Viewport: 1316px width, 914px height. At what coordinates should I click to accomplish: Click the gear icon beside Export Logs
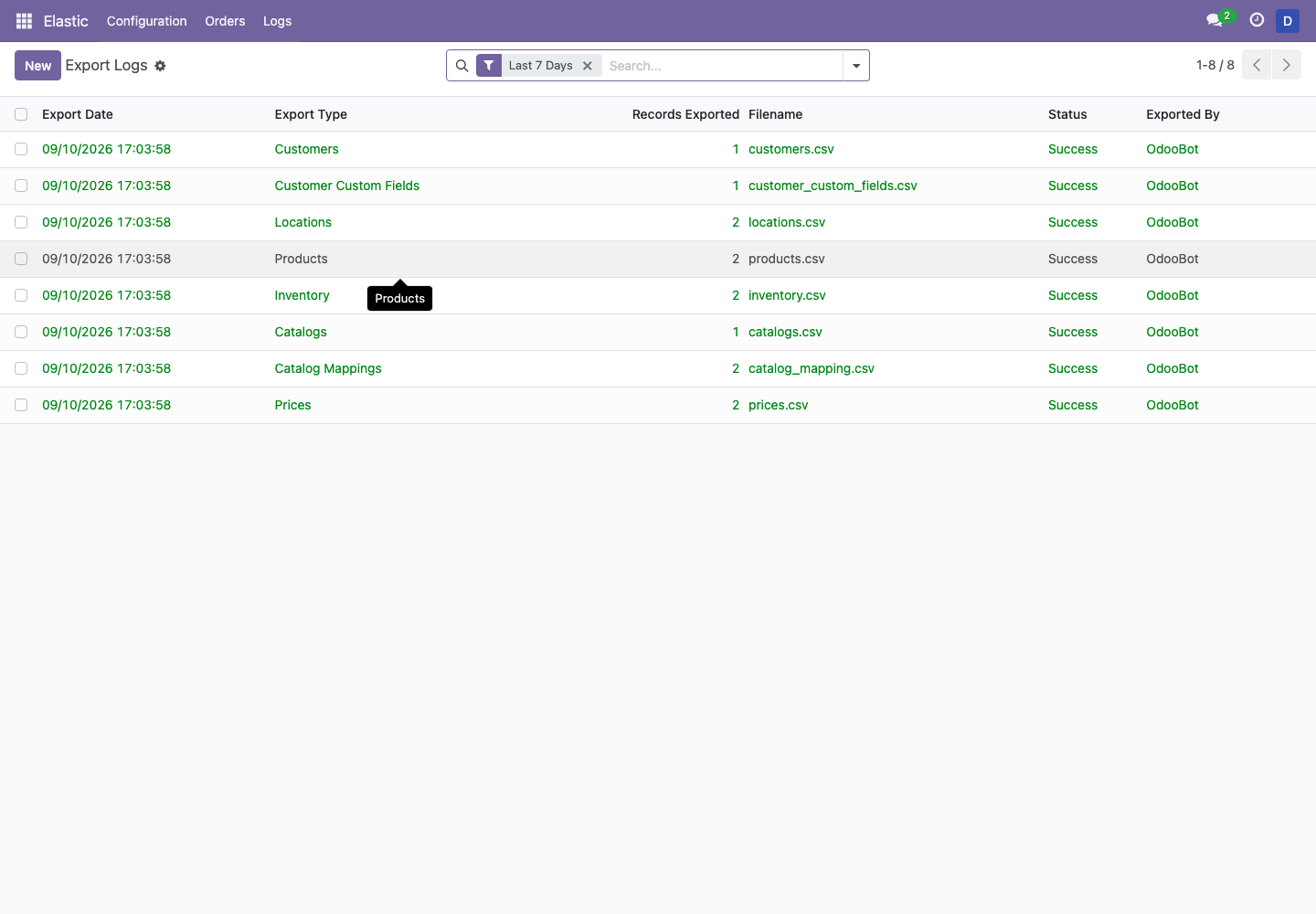160,66
